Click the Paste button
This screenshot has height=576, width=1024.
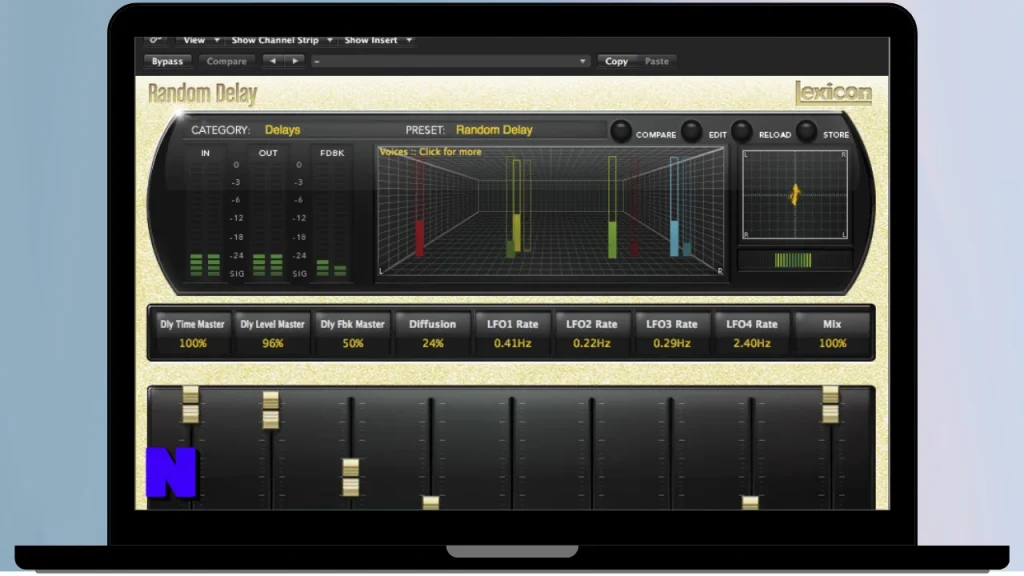pos(656,61)
